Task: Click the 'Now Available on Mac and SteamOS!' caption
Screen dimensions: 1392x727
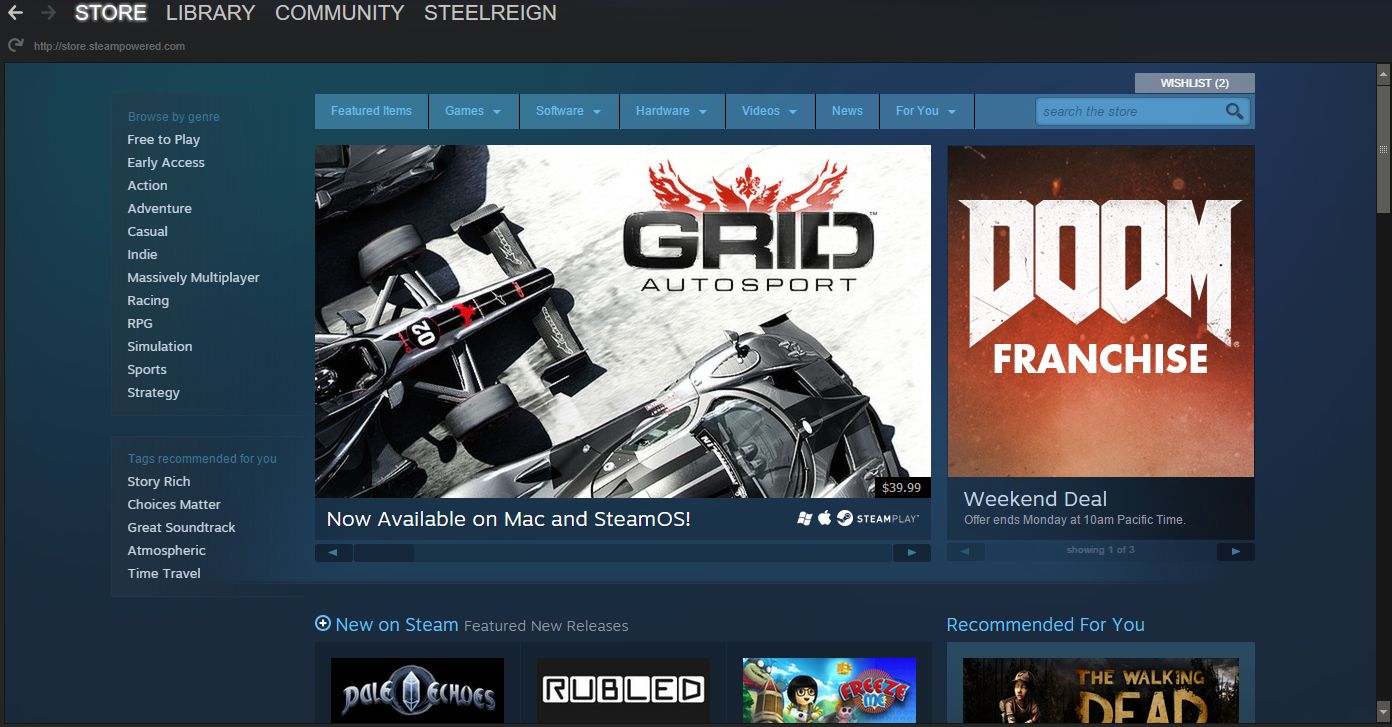Action: 508,519
